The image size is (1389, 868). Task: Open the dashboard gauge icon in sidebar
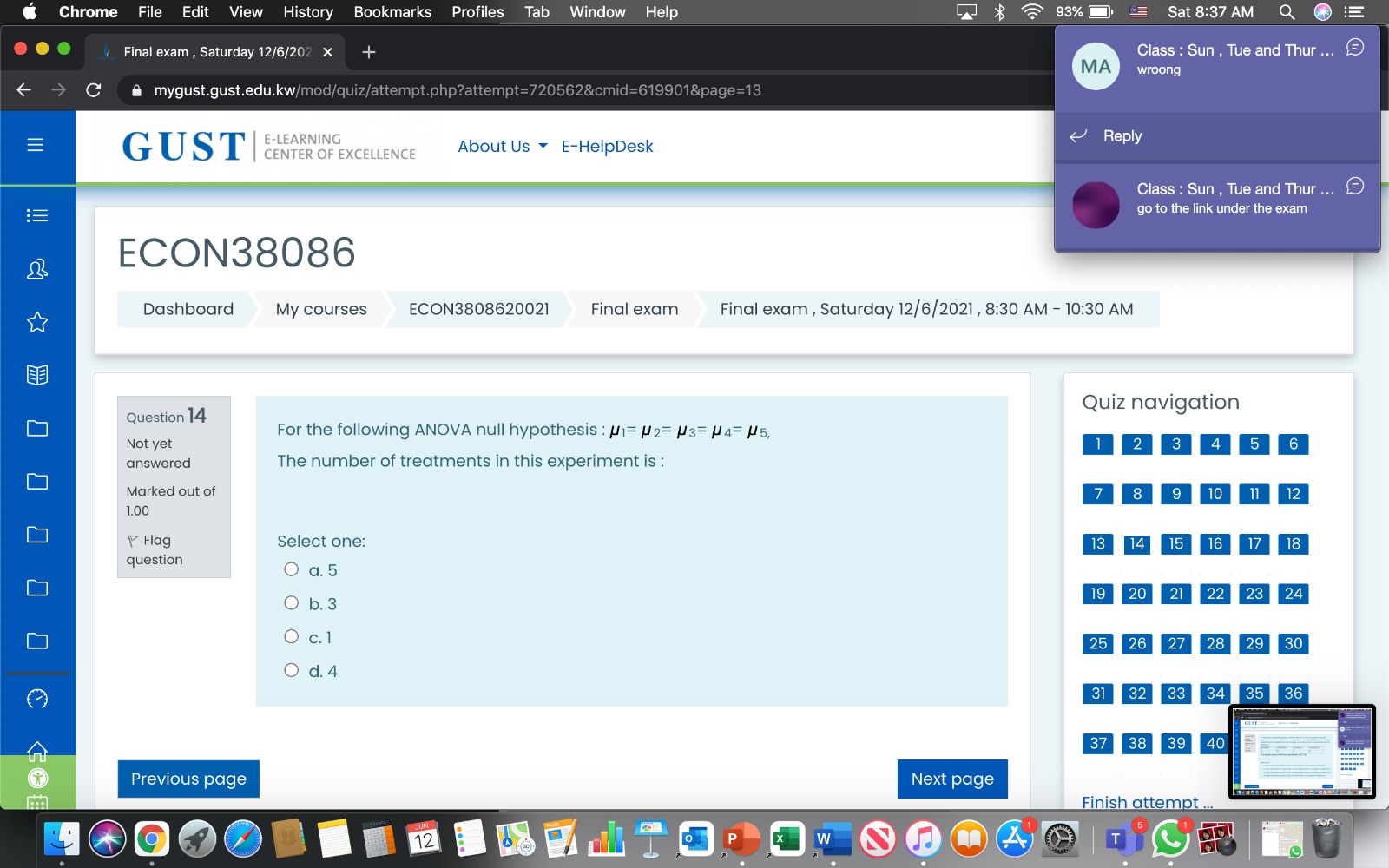pos(36,699)
